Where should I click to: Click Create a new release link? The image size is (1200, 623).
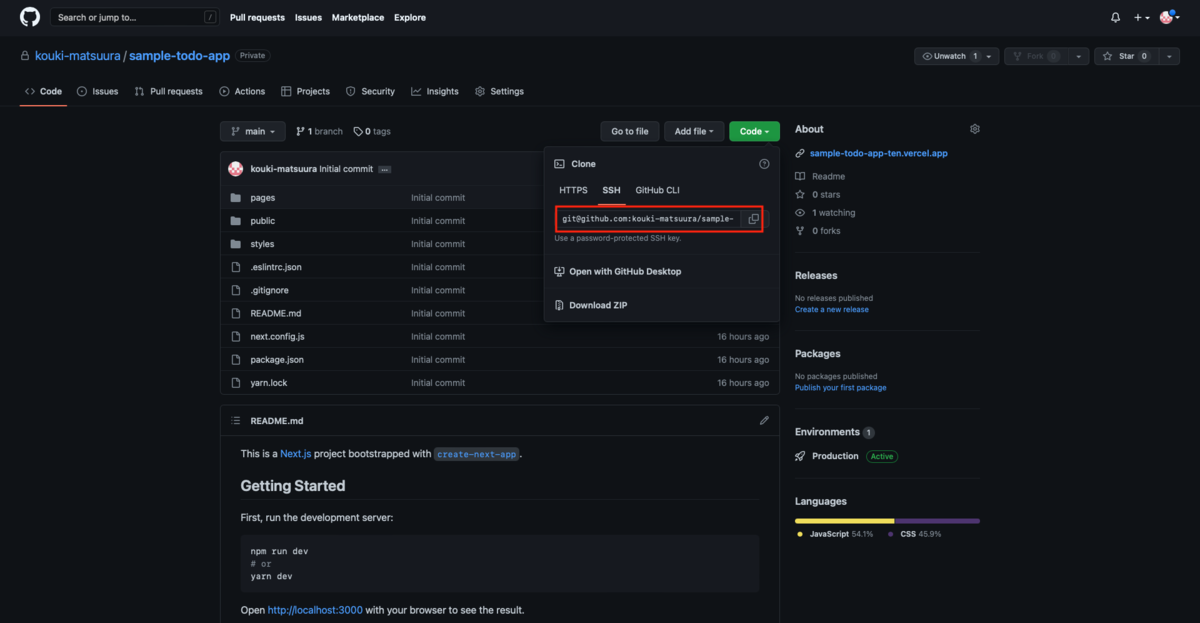click(x=832, y=310)
